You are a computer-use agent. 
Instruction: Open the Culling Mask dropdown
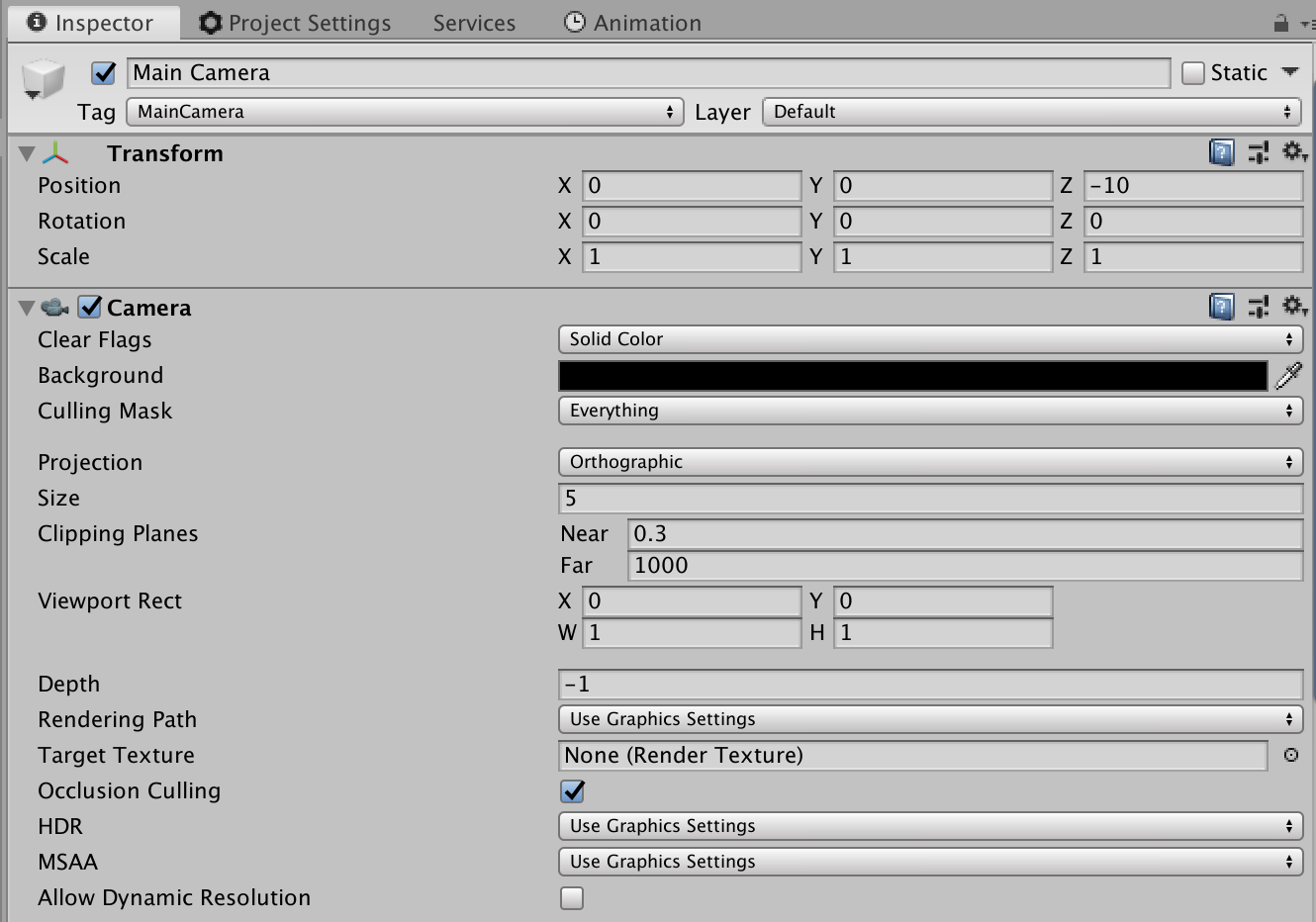point(930,411)
